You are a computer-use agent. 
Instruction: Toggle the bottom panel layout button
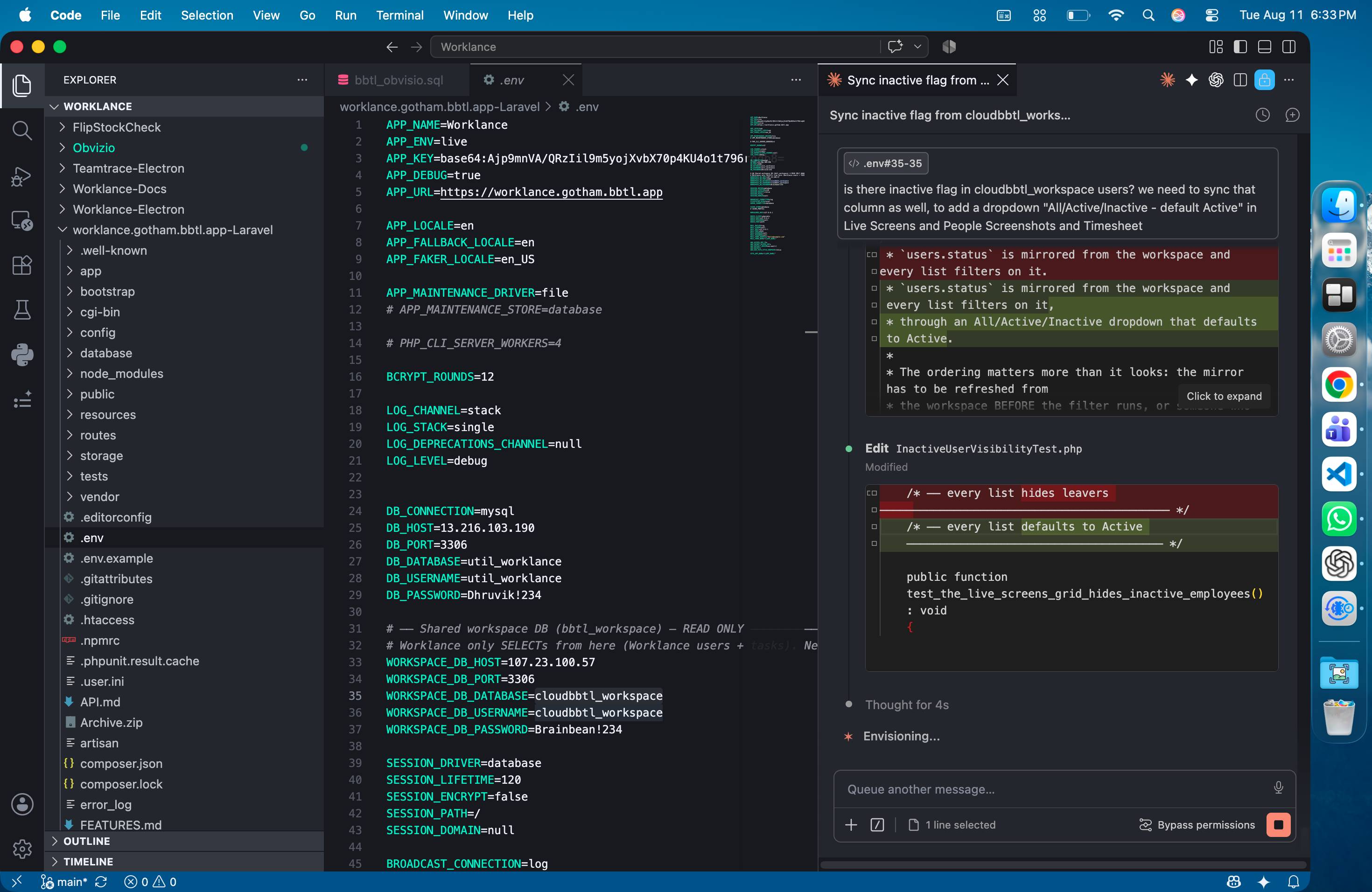(1264, 47)
